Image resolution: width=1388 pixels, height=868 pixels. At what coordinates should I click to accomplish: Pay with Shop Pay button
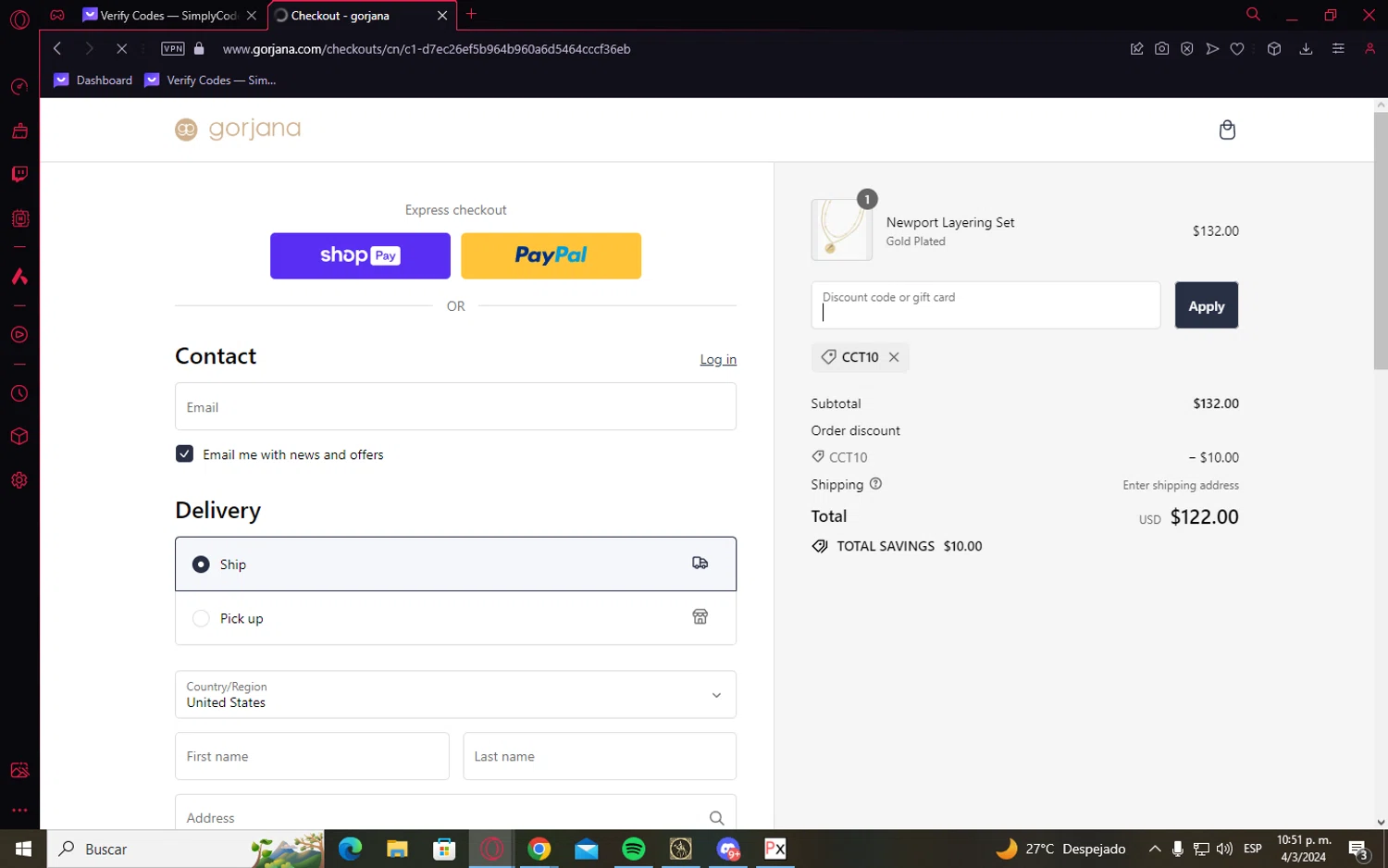[360, 255]
